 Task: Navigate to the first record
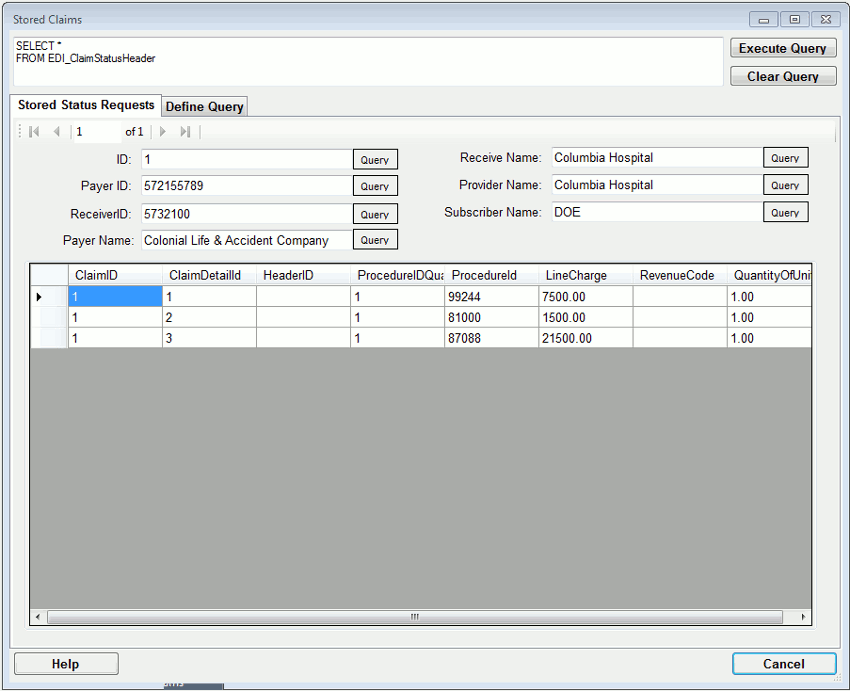(x=34, y=131)
